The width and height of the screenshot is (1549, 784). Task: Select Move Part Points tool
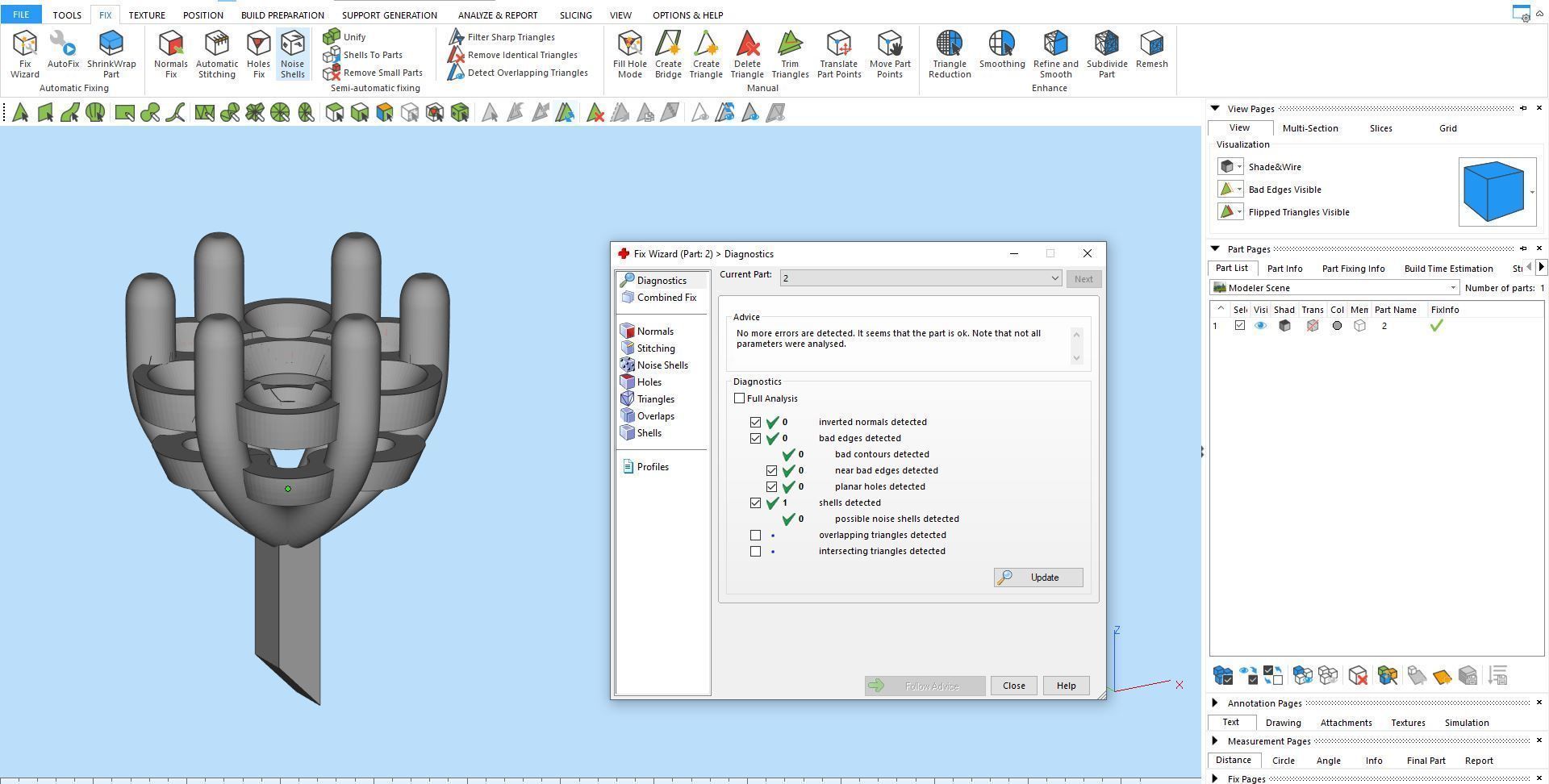(890, 54)
